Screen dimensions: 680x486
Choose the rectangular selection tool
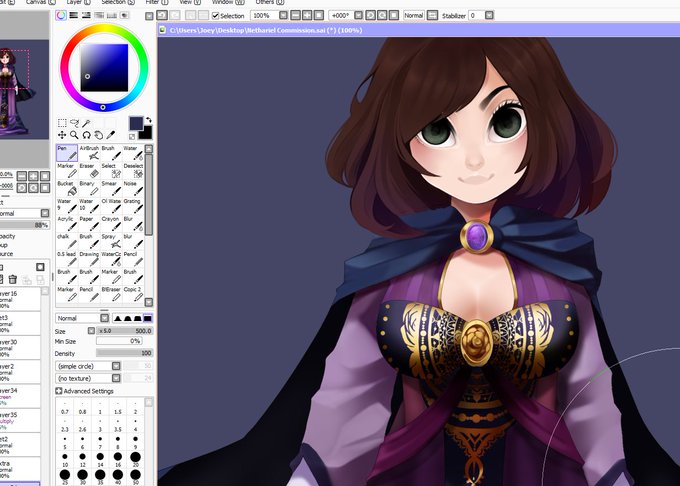click(x=62, y=123)
